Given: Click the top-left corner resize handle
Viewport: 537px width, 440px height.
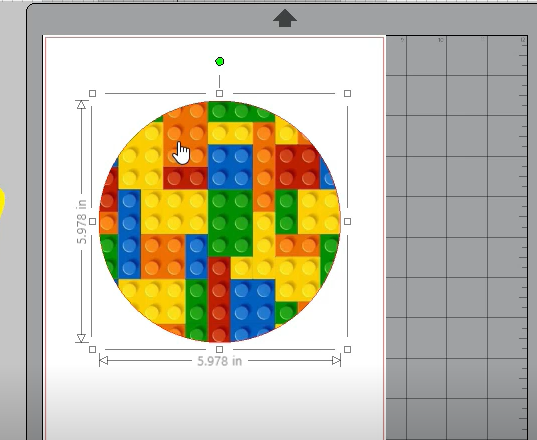Looking at the screenshot, I should pos(92,93).
